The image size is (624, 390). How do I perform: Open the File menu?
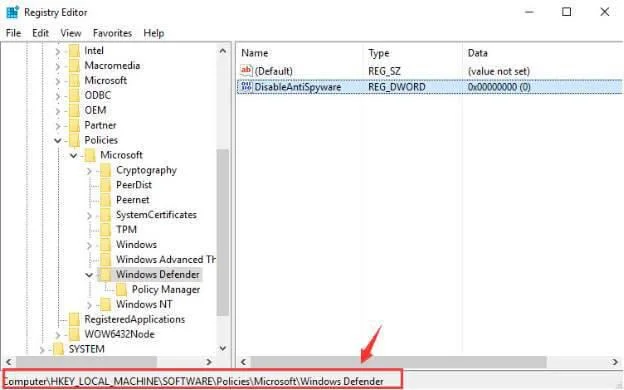click(13, 33)
